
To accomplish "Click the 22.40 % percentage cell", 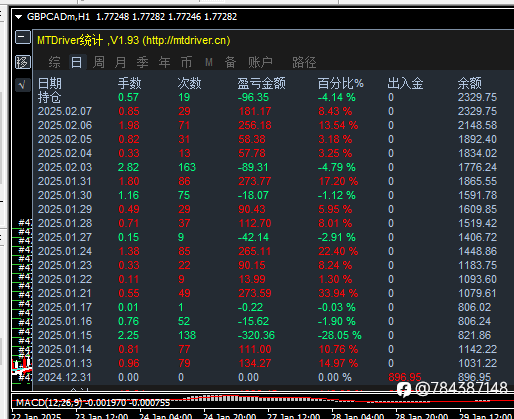I will [x=338, y=251].
